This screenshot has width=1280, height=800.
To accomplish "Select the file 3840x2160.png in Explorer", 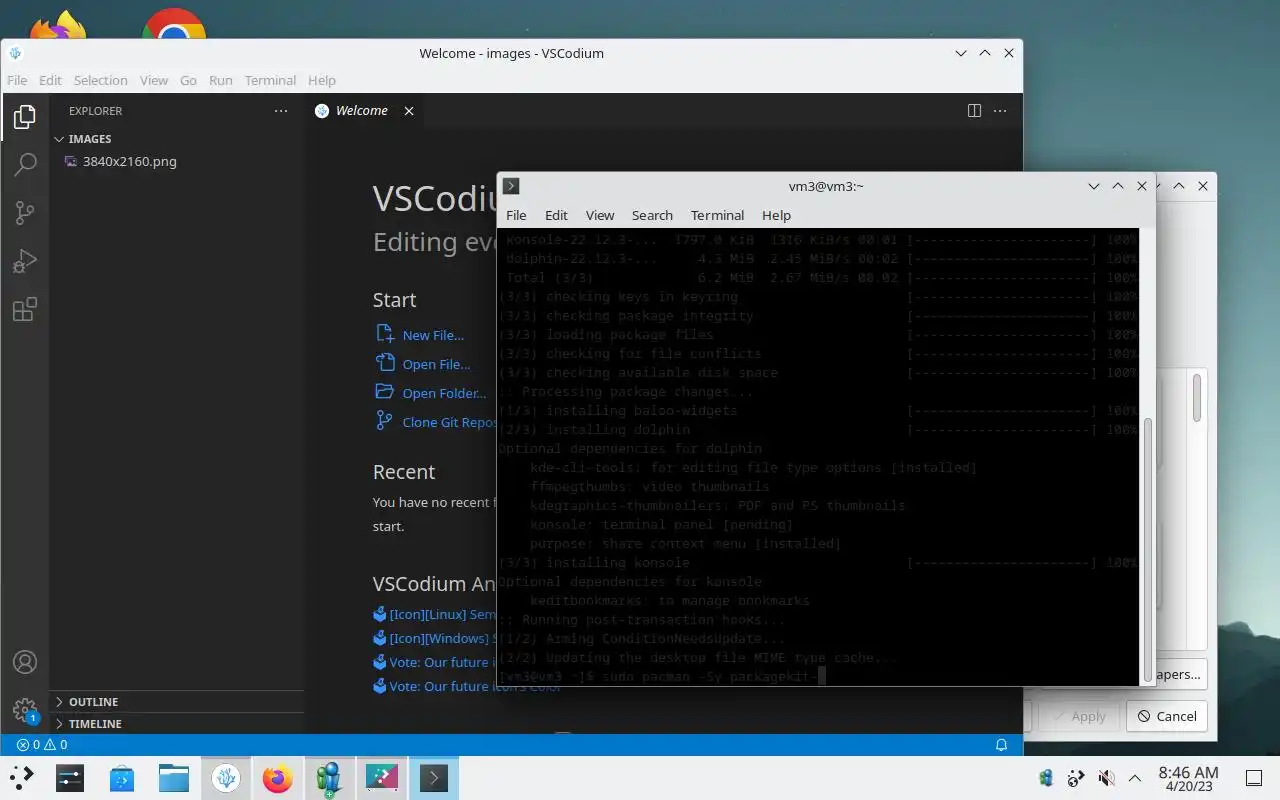I will [x=130, y=161].
